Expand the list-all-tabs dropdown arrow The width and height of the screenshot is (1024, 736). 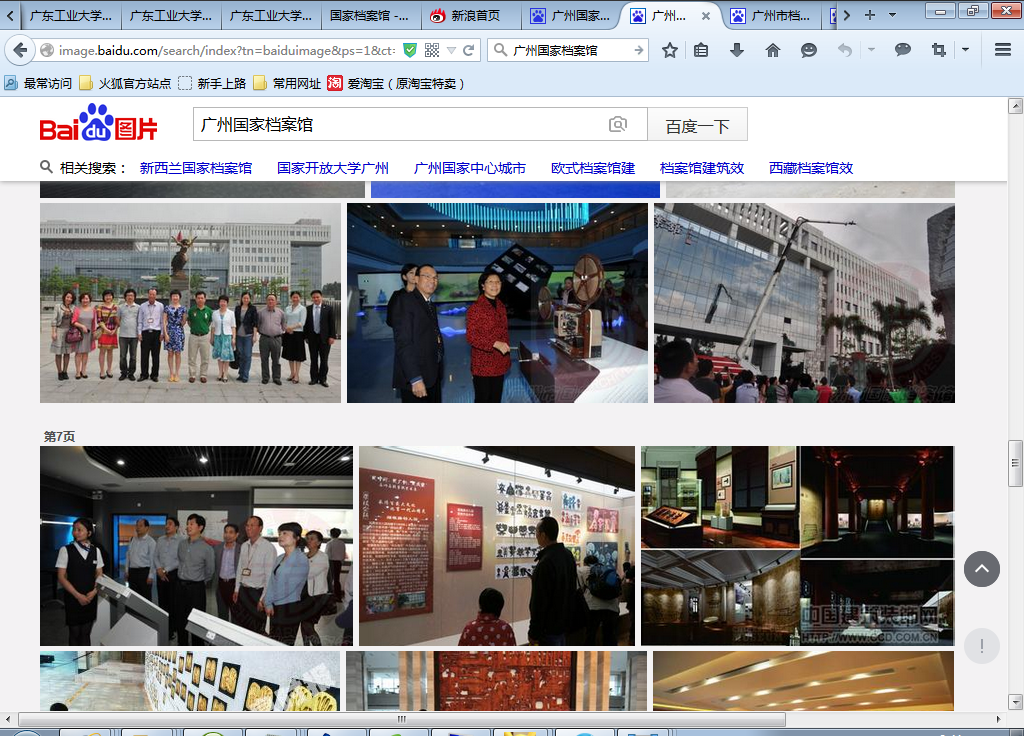tap(893, 15)
